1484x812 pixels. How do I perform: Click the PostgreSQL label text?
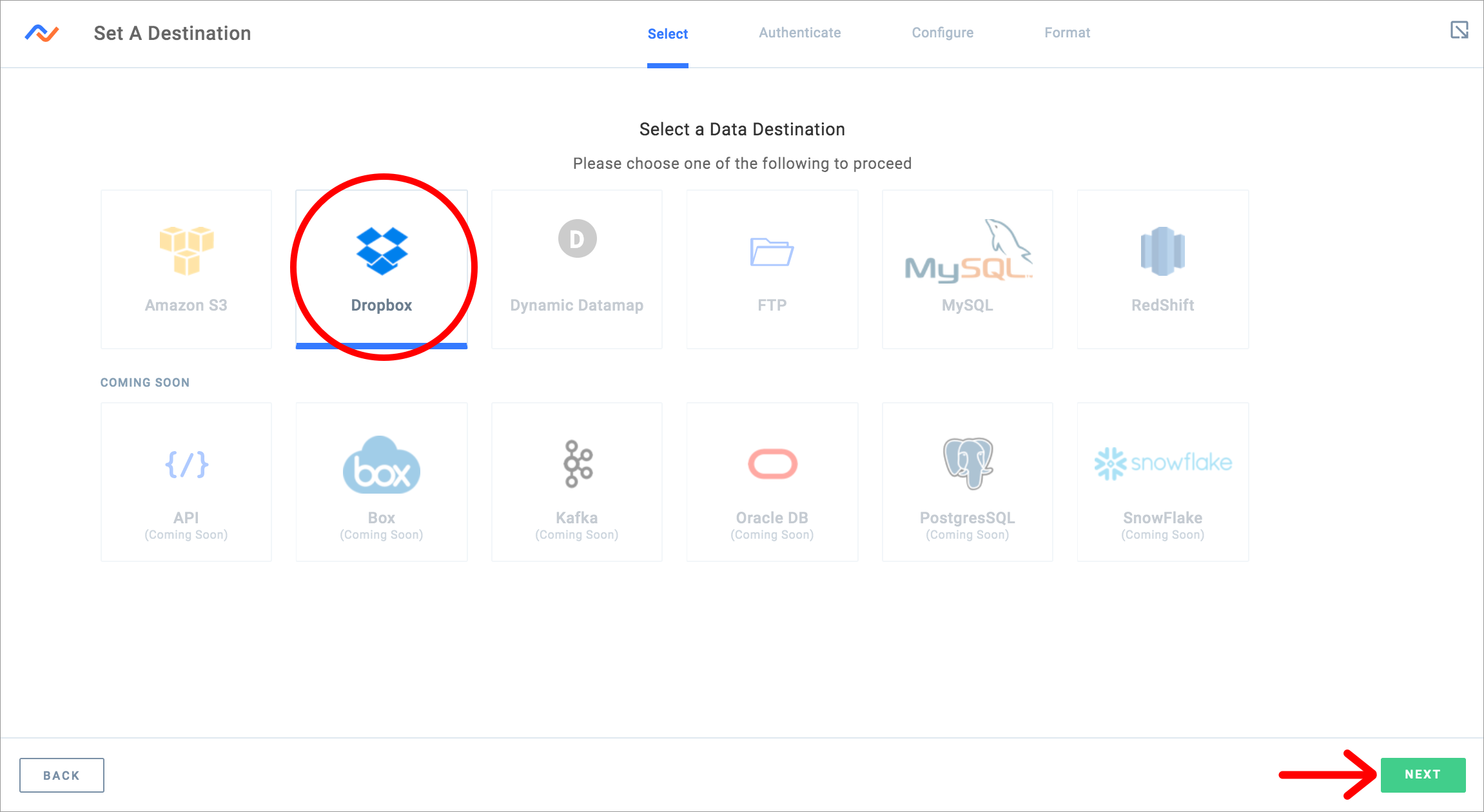pos(968,518)
